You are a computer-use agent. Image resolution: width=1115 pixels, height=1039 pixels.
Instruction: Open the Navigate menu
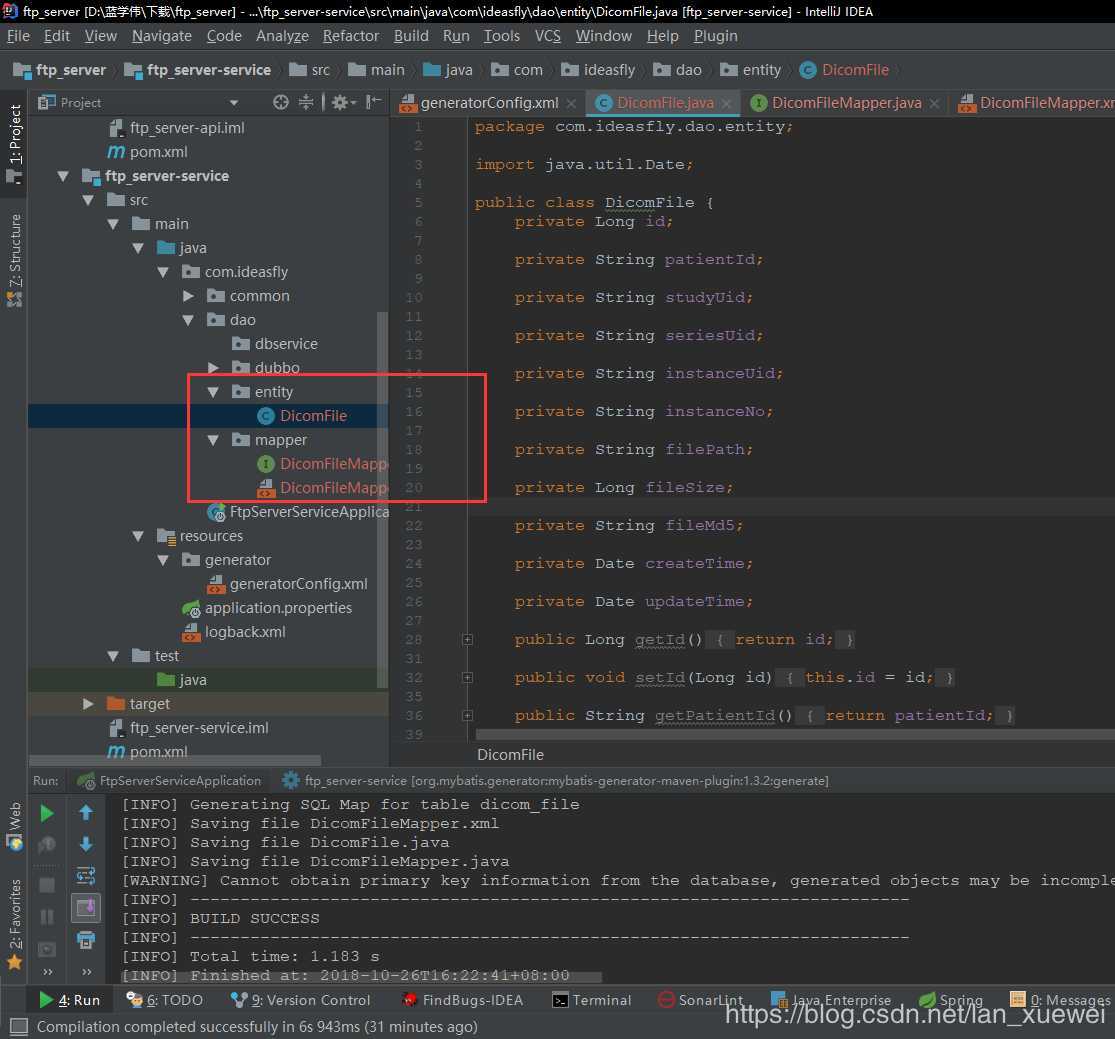pyautogui.click(x=162, y=36)
